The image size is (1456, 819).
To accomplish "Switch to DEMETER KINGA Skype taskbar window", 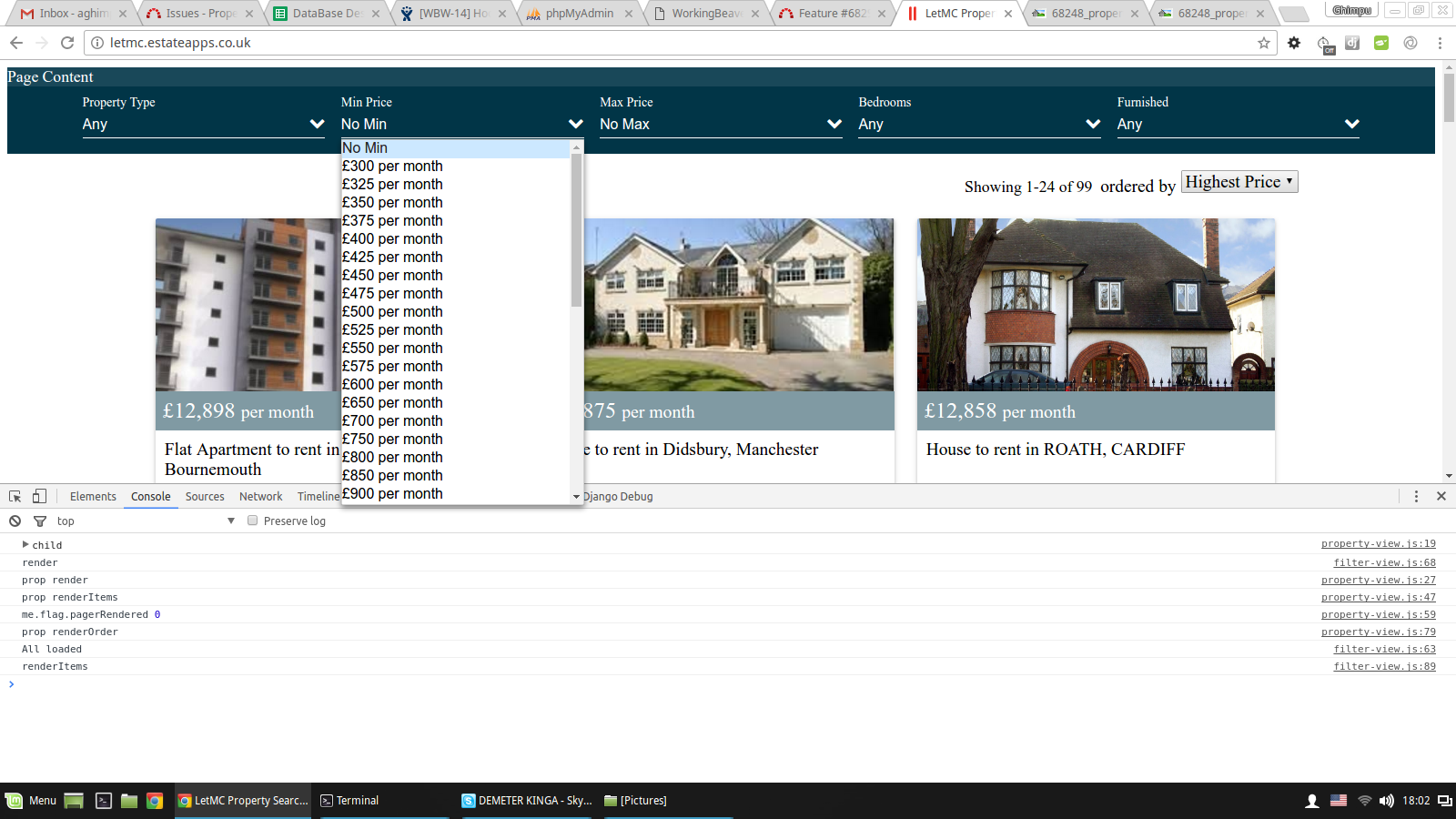I will point(528,801).
